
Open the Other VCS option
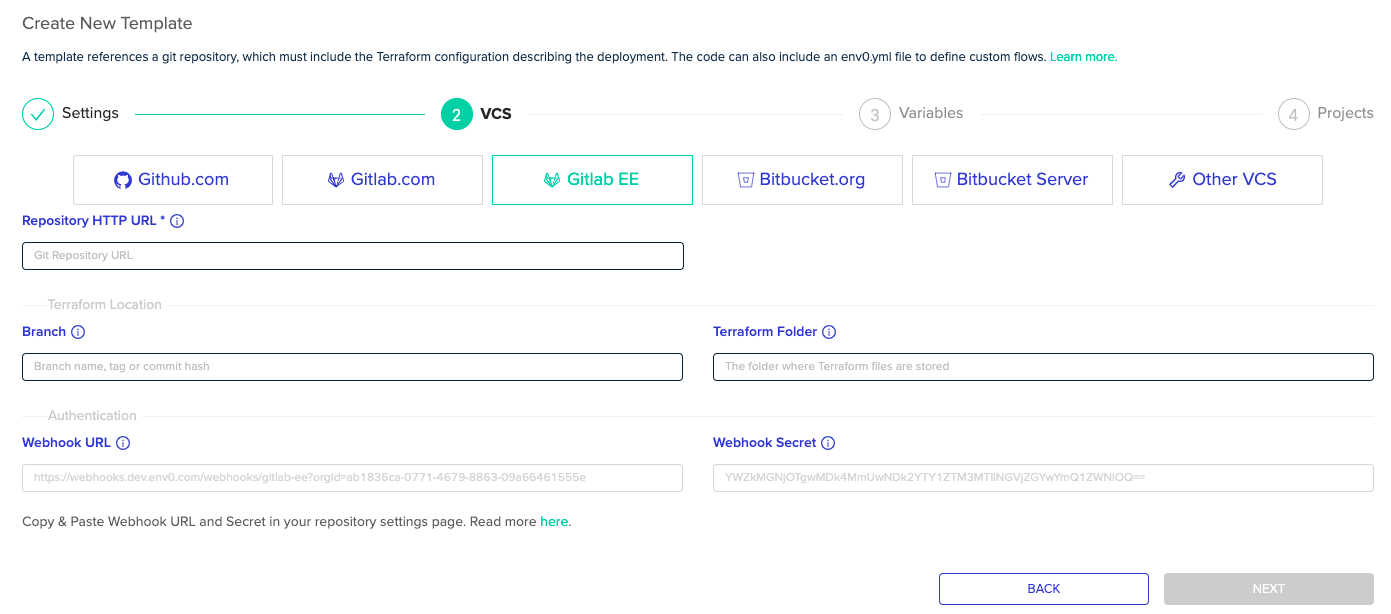tap(1222, 180)
